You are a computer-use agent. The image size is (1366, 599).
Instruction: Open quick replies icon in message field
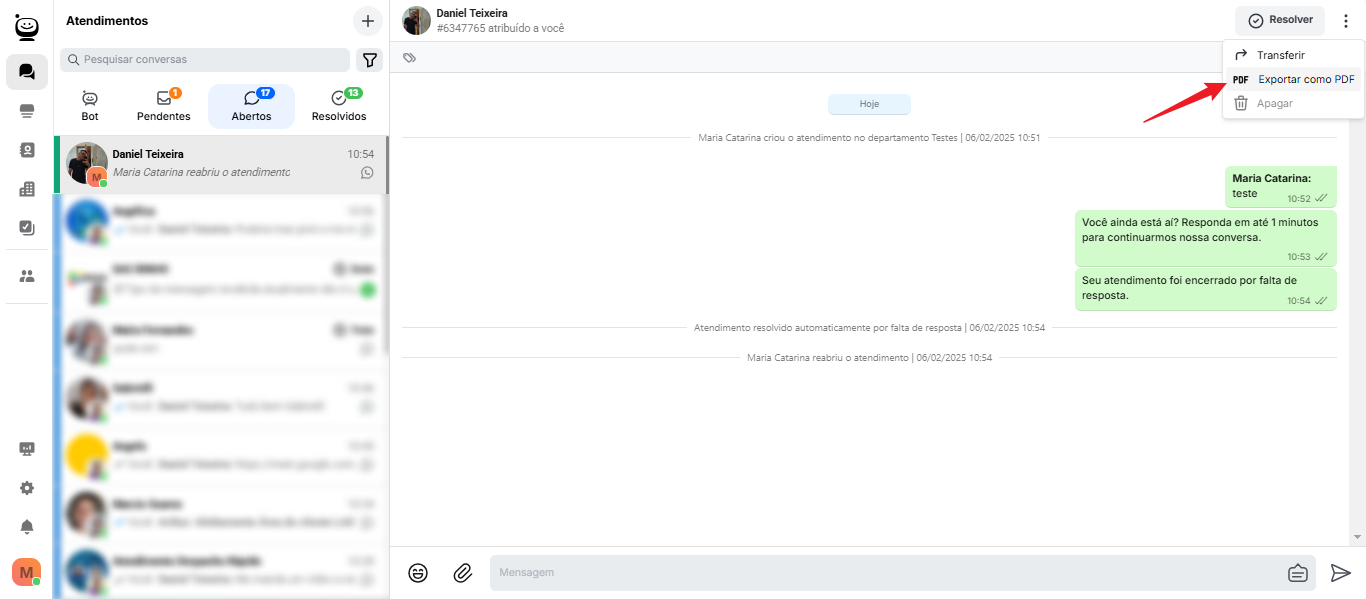click(1297, 573)
